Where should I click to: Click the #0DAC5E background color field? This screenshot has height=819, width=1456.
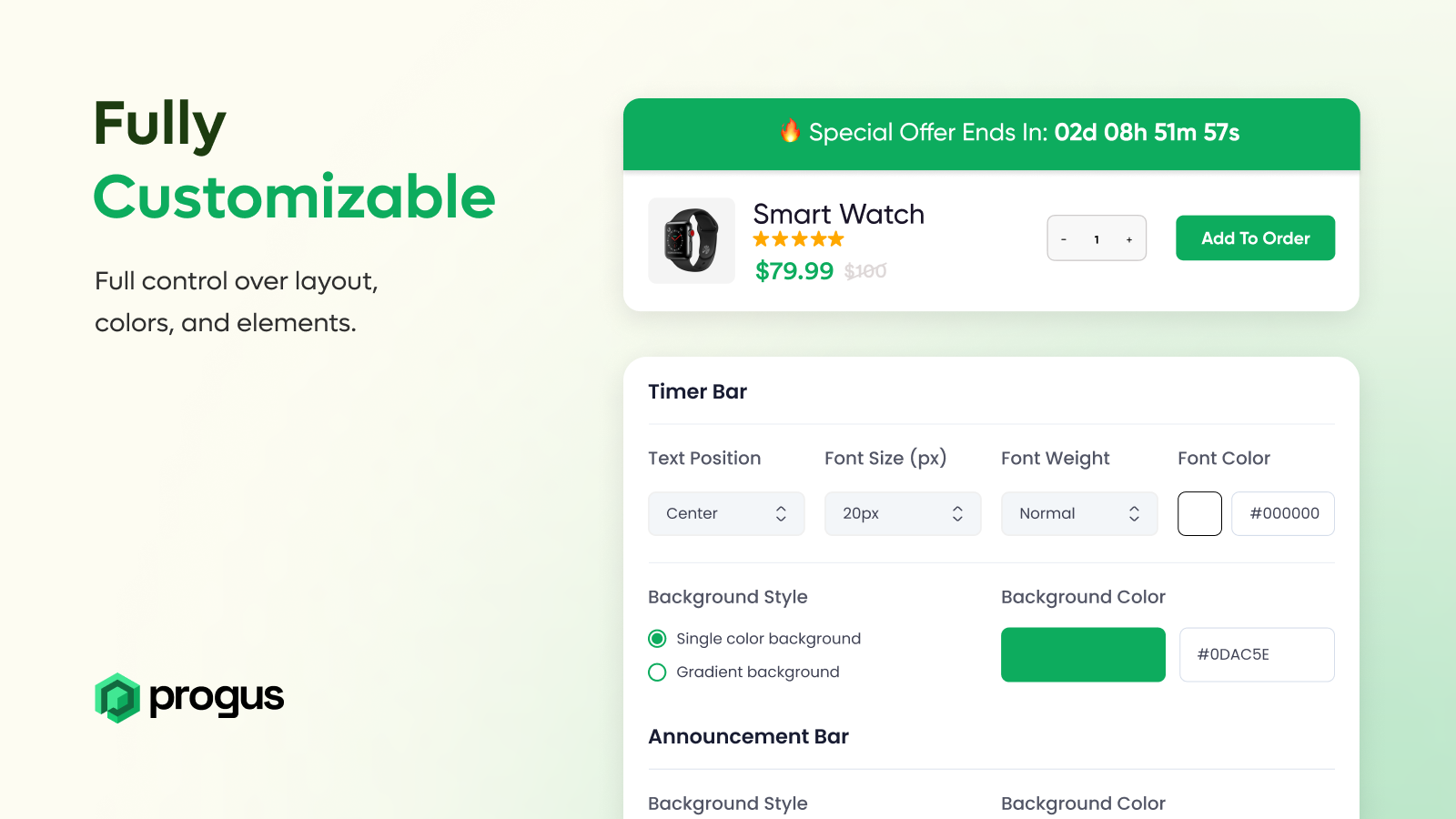(x=1257, y=654)
